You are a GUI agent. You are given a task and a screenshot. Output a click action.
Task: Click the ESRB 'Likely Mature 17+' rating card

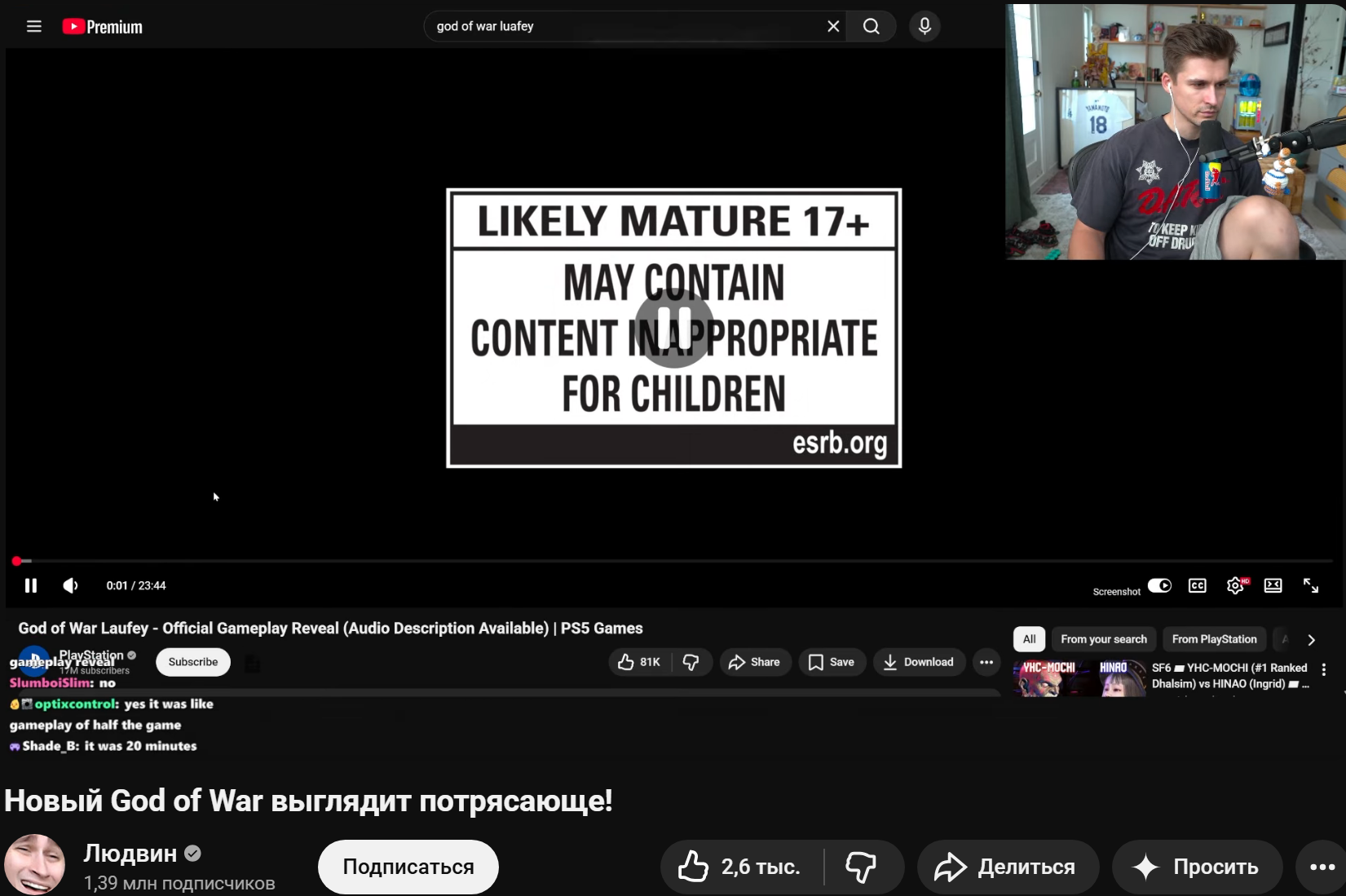click(x=674, y=328)
